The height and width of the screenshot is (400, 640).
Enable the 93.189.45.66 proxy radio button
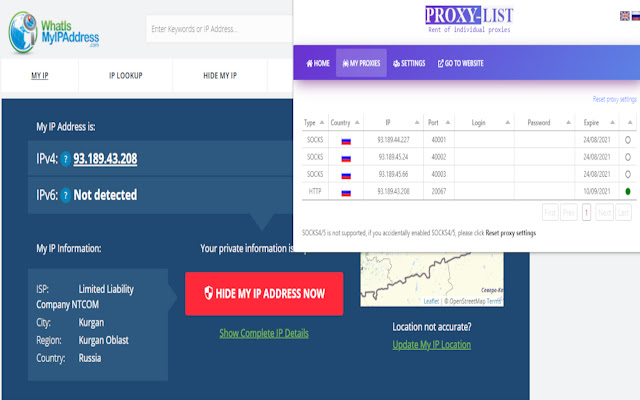click(x=628, y=174)
